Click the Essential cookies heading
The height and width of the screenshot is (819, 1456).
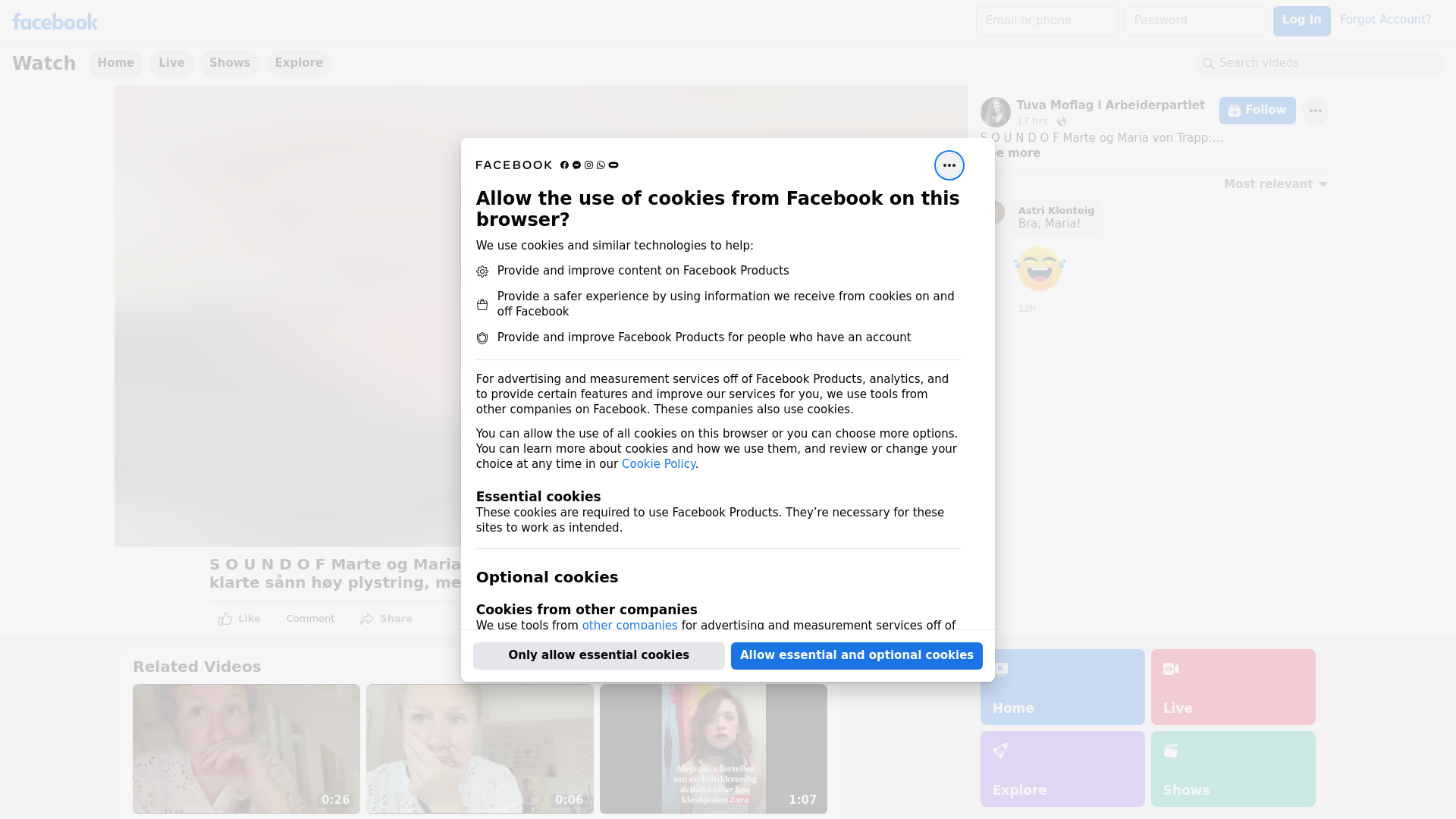[x=538, y=497]
